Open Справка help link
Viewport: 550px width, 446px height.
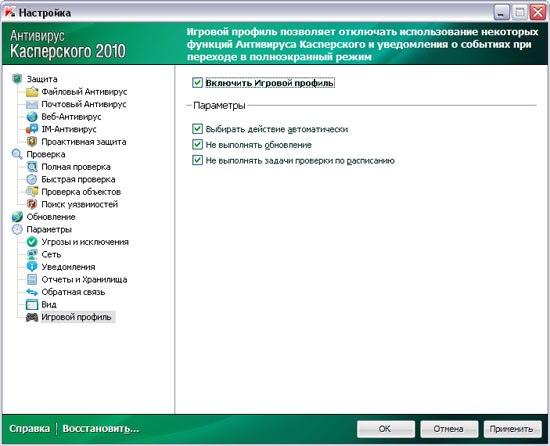click(x=29, y=429)
